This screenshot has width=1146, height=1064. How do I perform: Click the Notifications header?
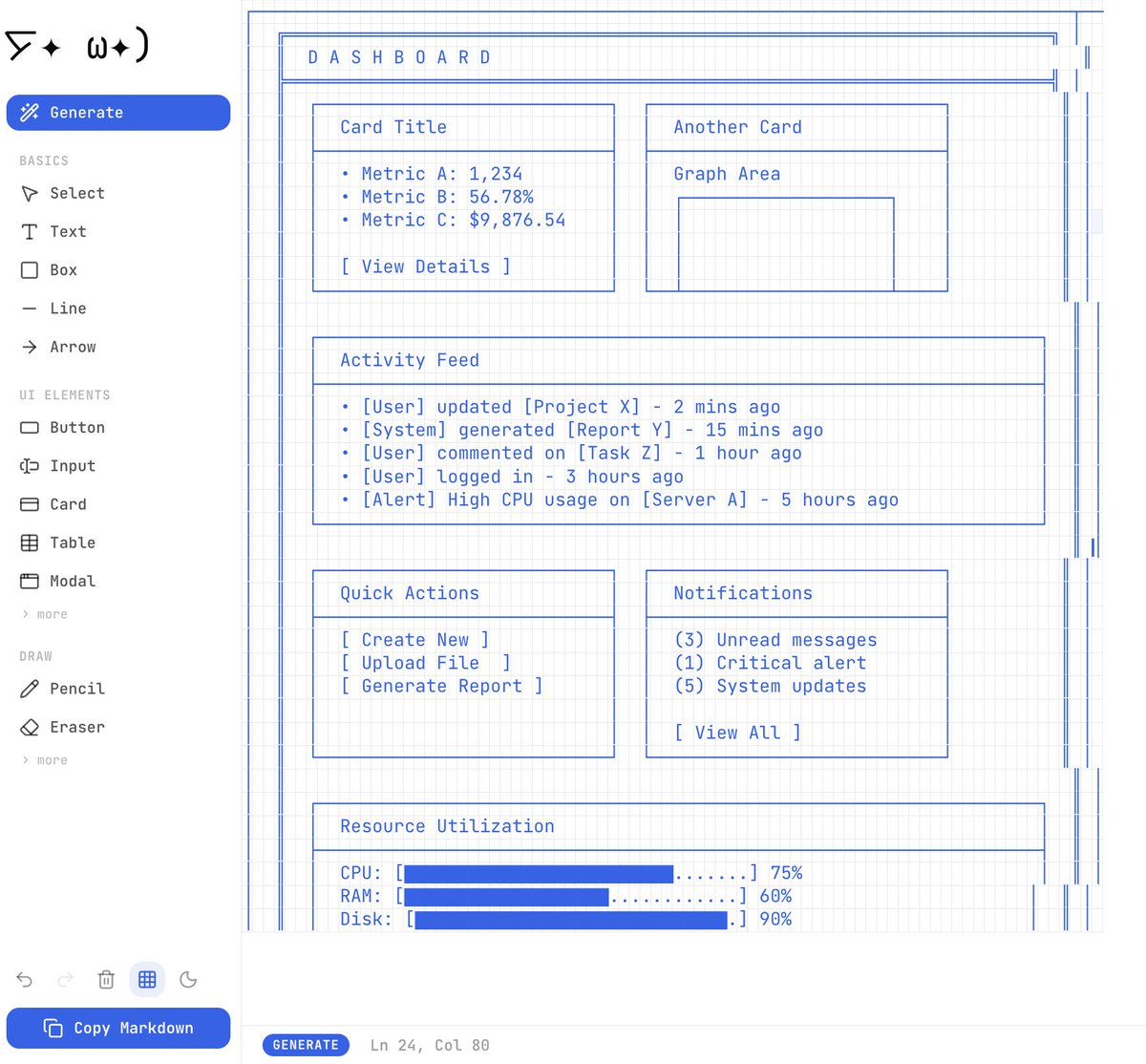click(x=743, y=593)
